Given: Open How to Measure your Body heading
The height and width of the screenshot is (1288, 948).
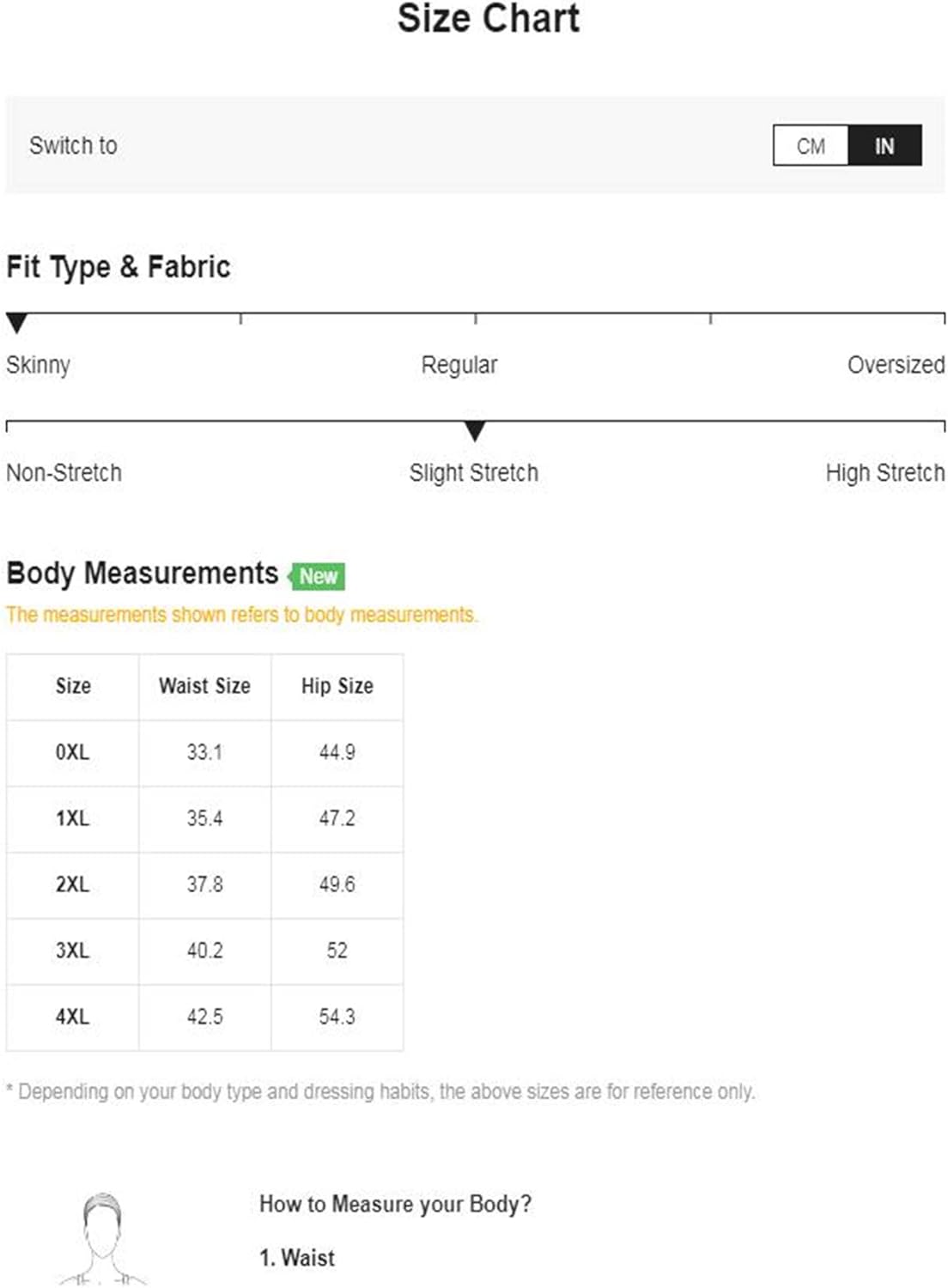Looking at the screenshot, I should [x=395, y=1205].
